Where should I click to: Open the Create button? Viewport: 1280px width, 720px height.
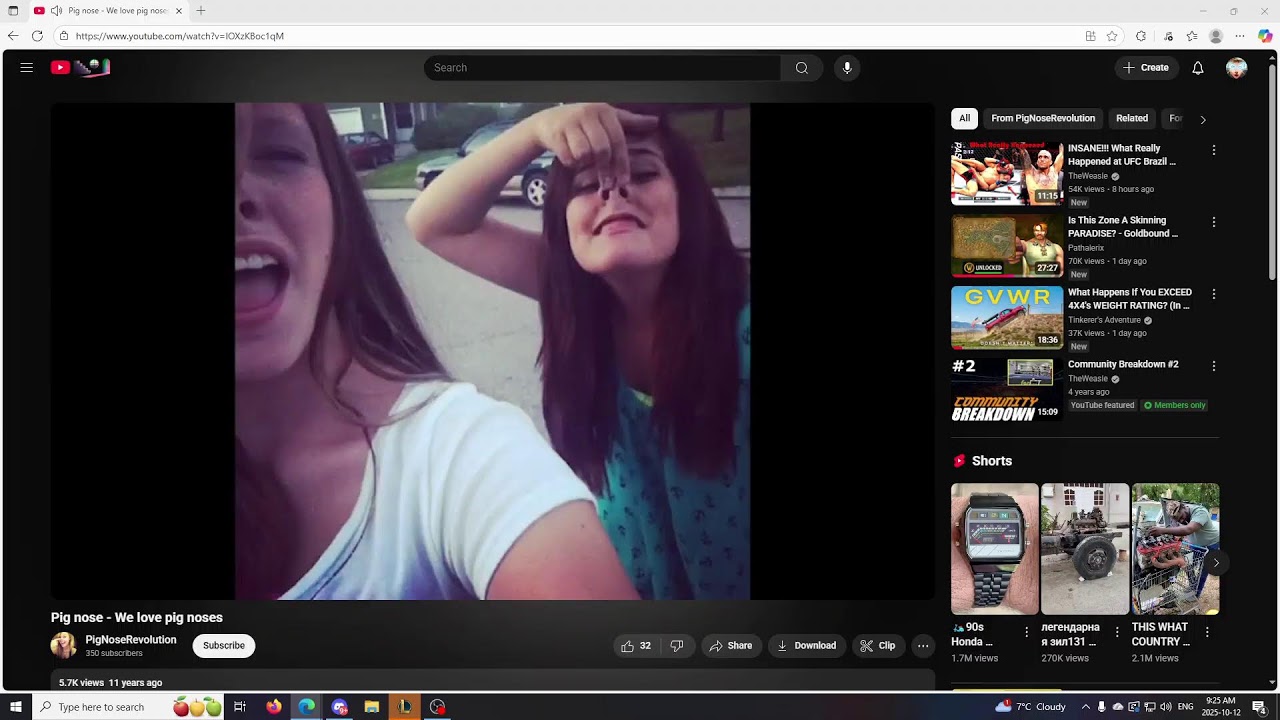click(x=1146, y=68)
